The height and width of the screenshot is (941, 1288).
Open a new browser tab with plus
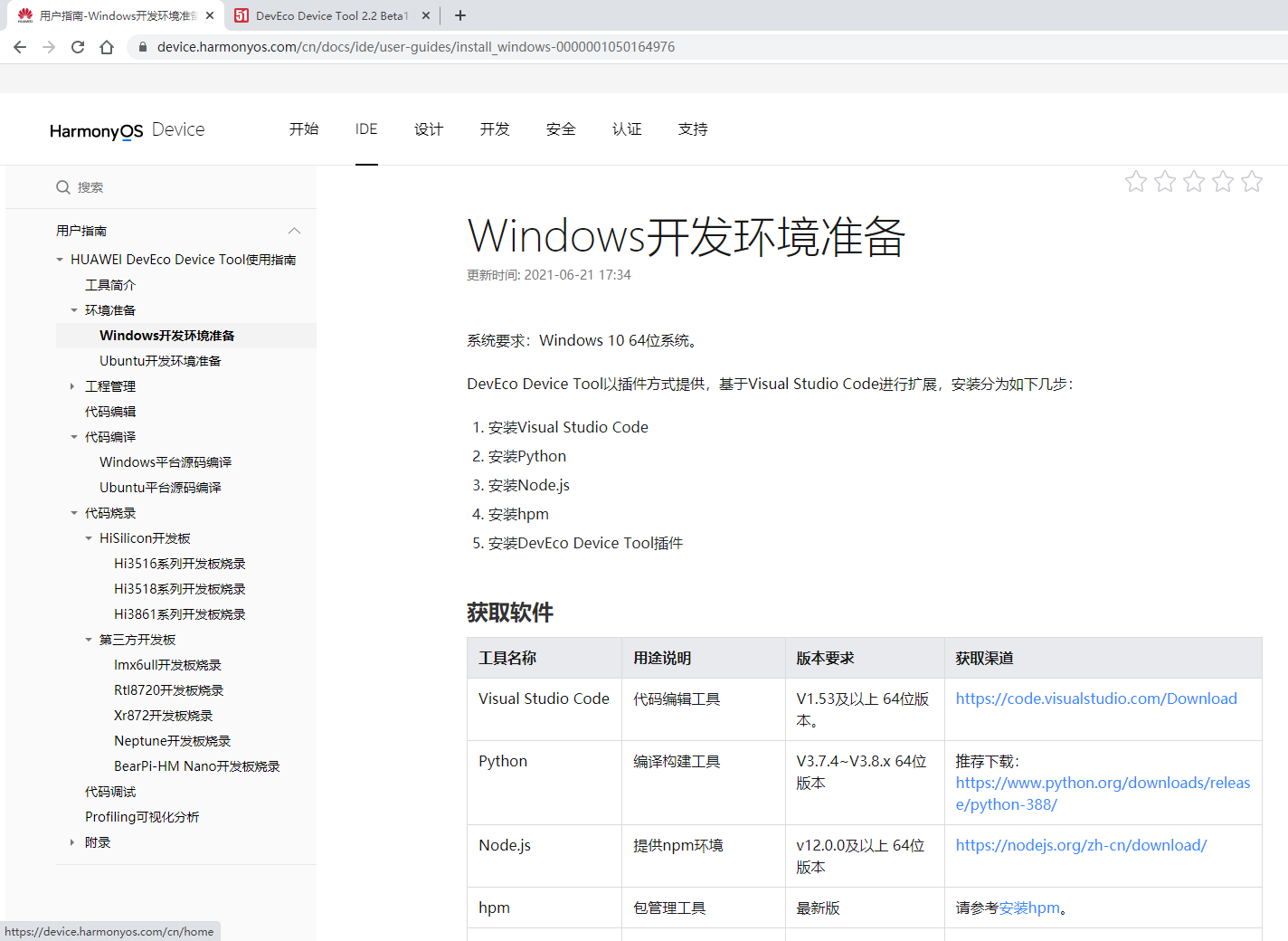point(460,15)
